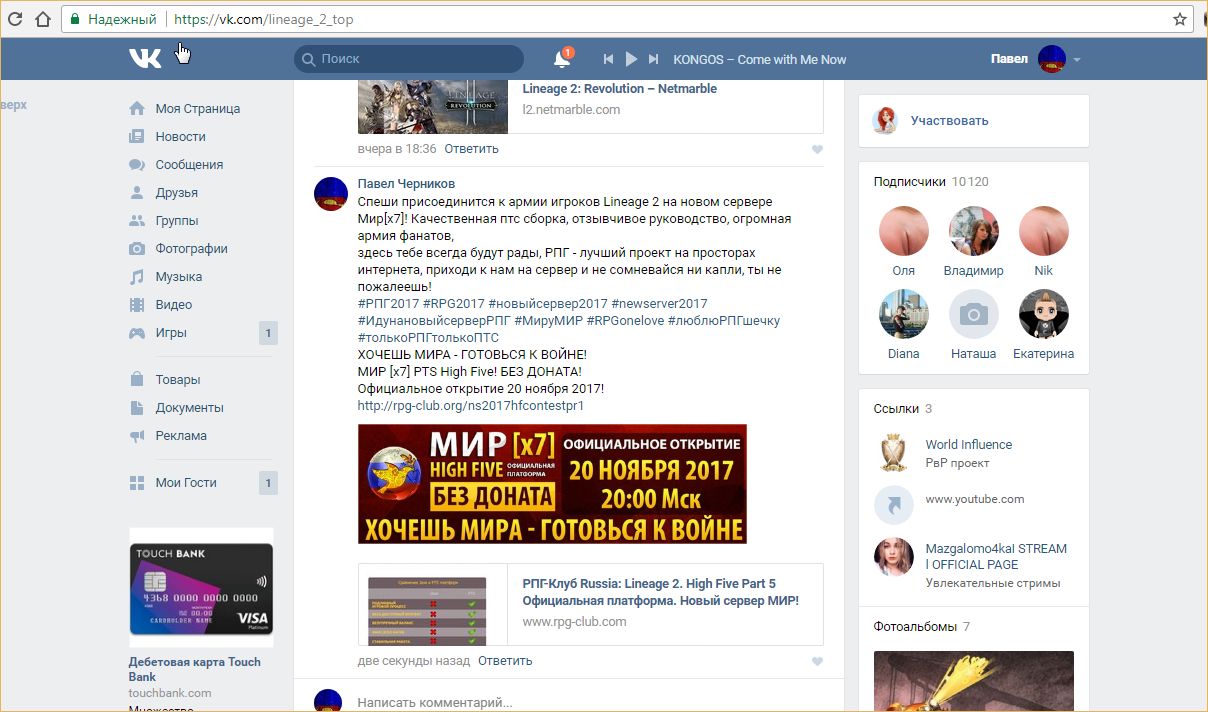The height and width of the screenshot is (712, 1208).
Task: Open Подписчики list header
Action: click(x=931, y=181)
